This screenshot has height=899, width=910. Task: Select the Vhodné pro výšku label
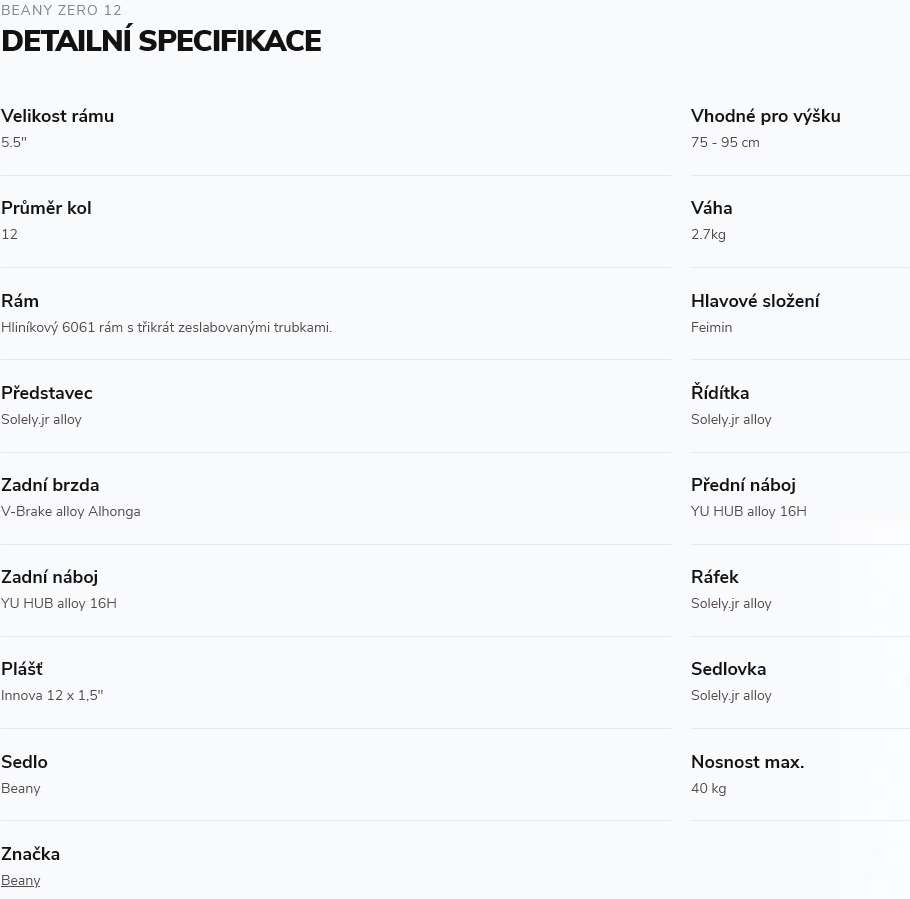765,116
